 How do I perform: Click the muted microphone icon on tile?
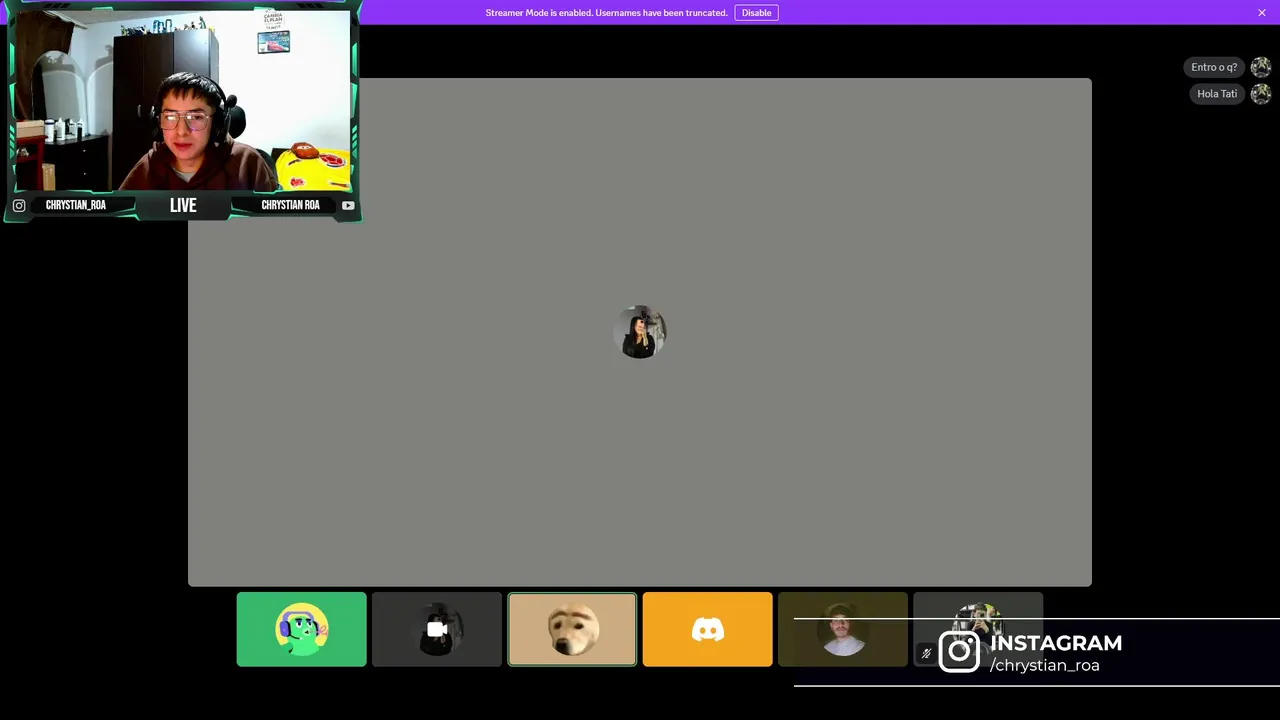[x=926, y=654]
